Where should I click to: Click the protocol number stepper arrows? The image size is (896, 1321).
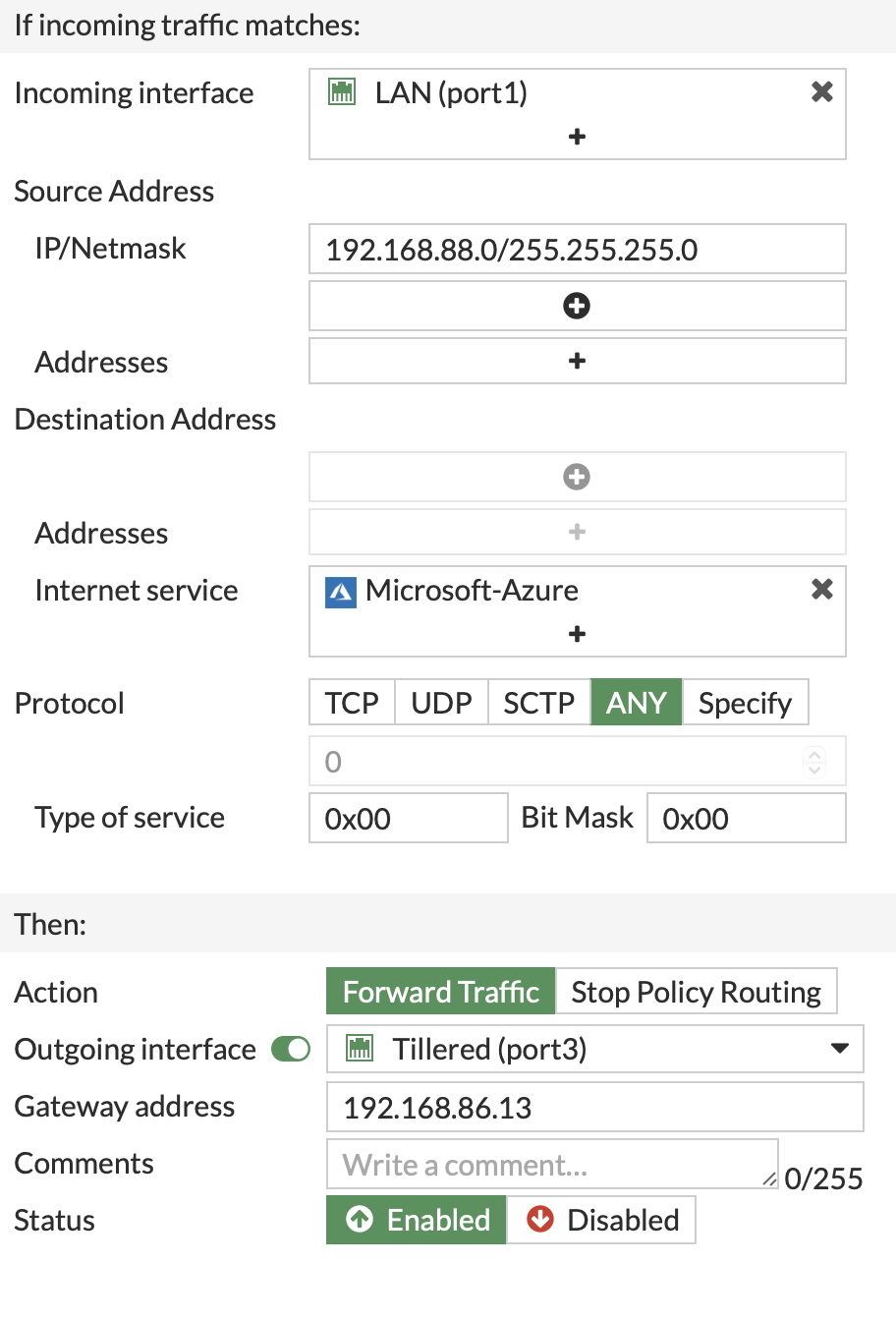pyautogui.click(x=813, y=761)
